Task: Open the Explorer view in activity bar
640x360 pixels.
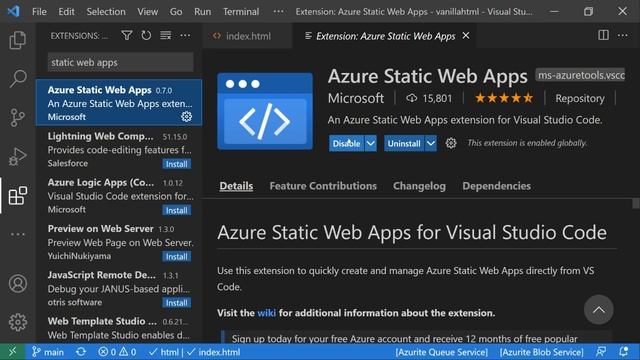Action: [x=18, y=40]
